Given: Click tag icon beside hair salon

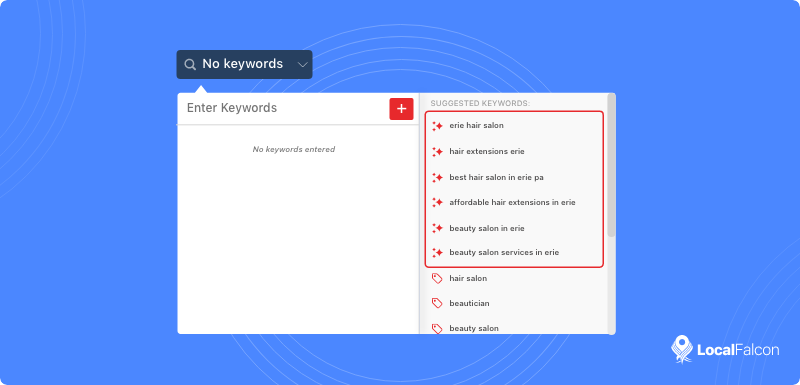Looking at the screenshot, I should click(x=437, y=278).
